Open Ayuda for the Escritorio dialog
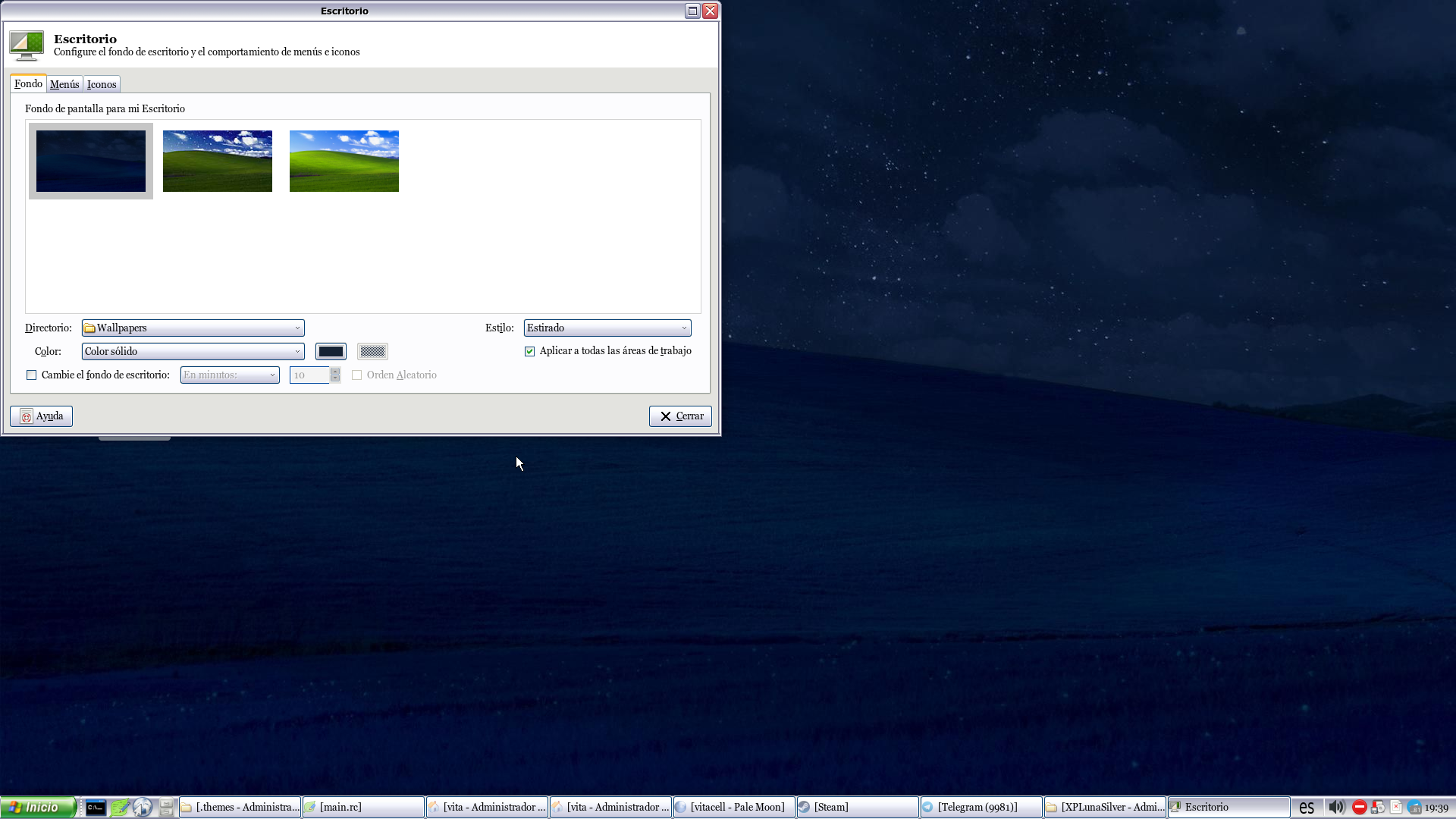Viewport: 1456px width, 819px height. coord(41,416)
